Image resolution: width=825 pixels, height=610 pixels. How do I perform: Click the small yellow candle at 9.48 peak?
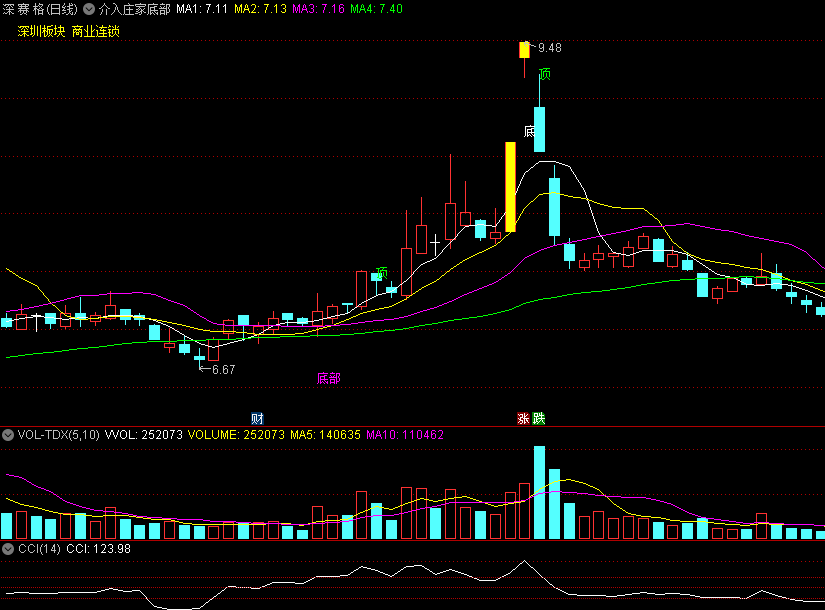[x=525, y=50]
